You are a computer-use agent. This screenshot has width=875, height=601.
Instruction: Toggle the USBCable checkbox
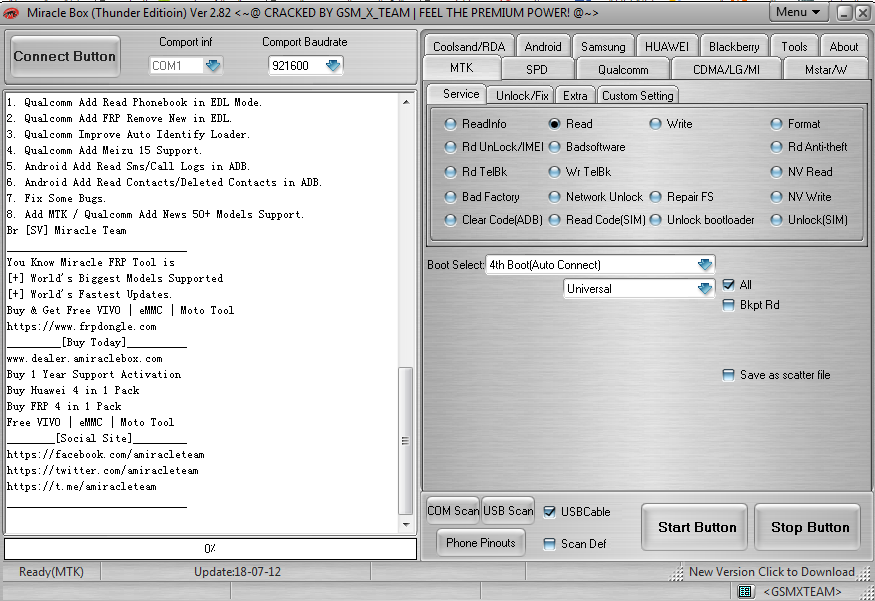pyautogui.click(x=550, y=512)
